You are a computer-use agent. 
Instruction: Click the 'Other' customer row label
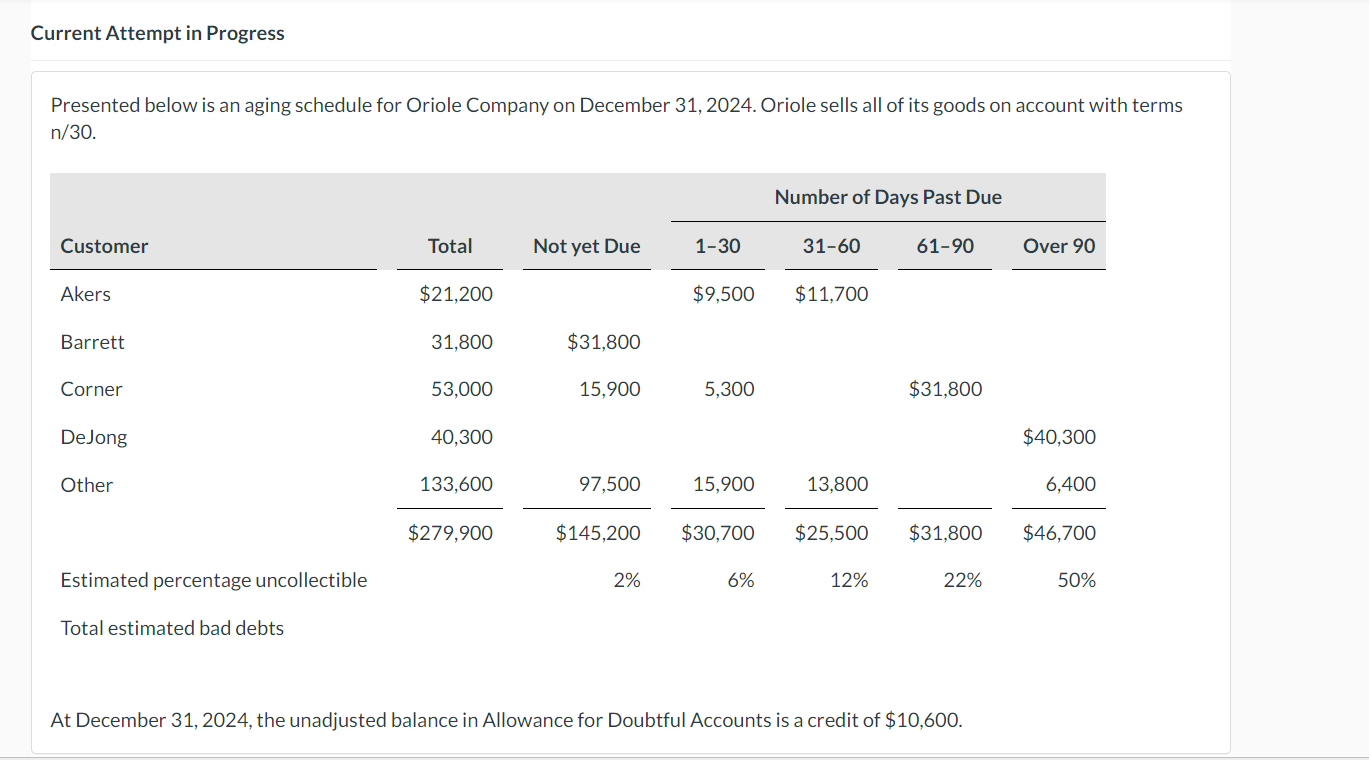pyautogui.click(x=87, y=485)
